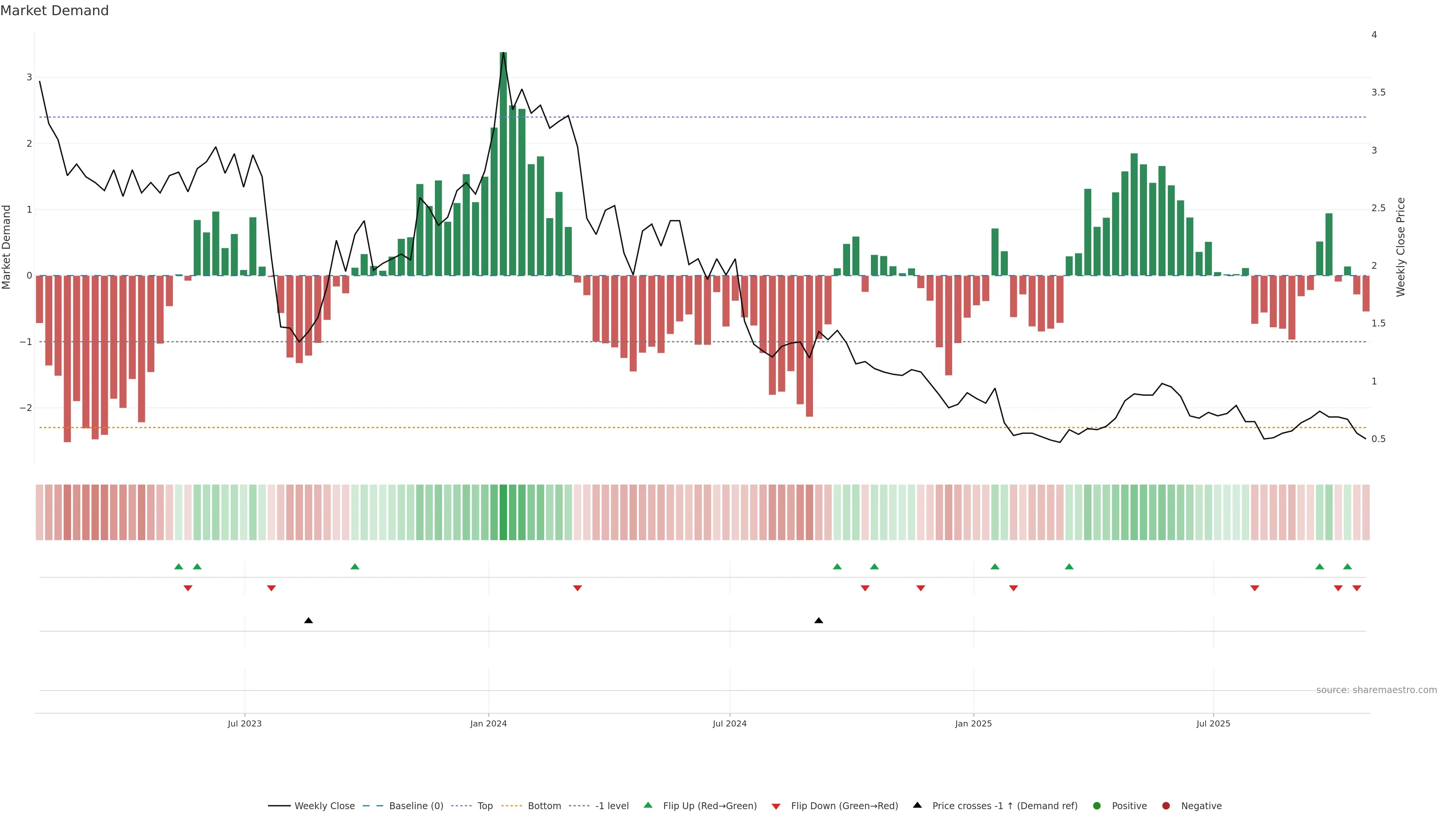Click the Flip Up green triangle legend icon
This screenshot has height=819, width=1456.
pyautogui.click(x=648, y=805)
